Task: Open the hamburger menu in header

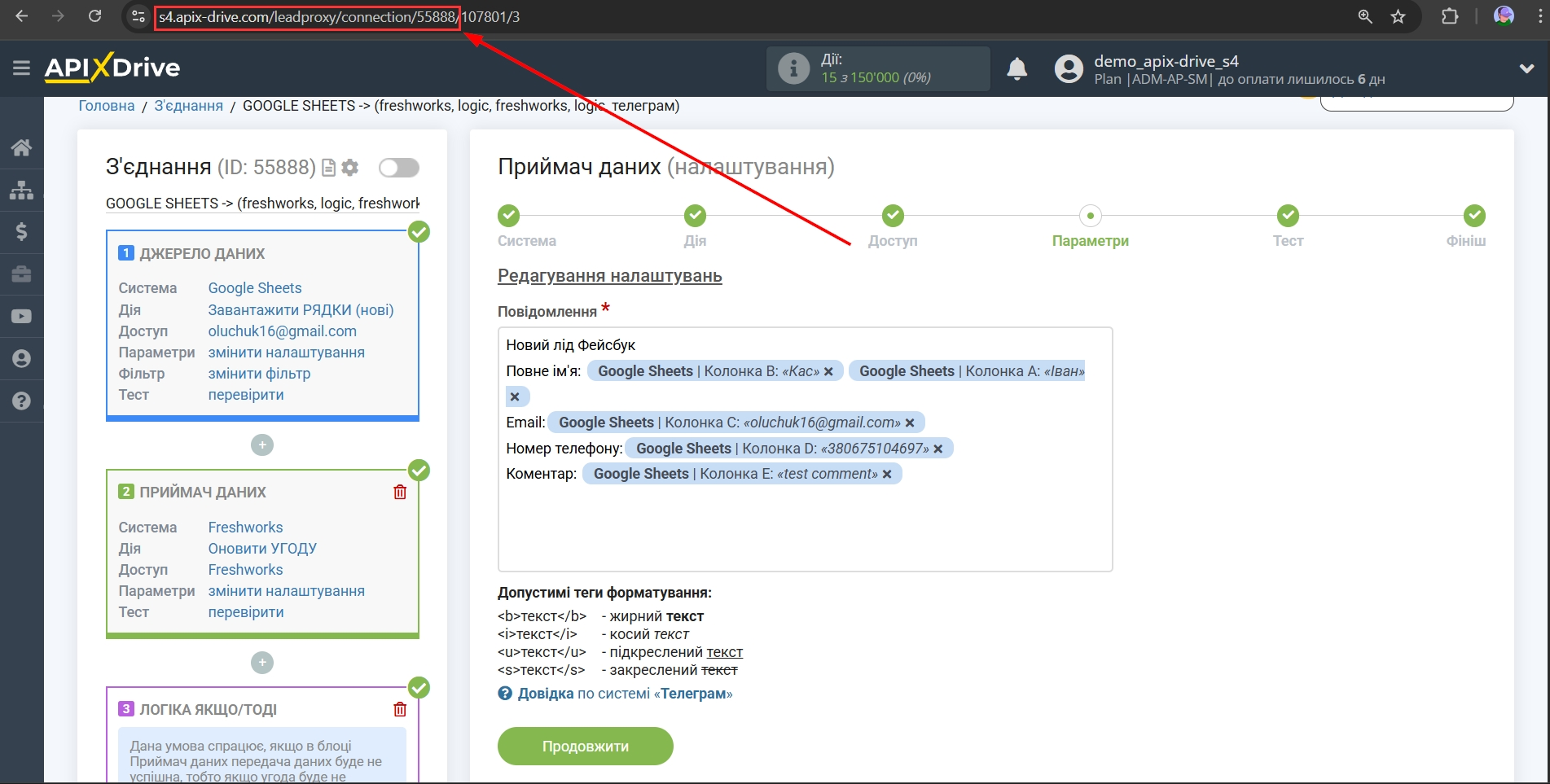Action: pyautogui.click(x=21, y=68)
